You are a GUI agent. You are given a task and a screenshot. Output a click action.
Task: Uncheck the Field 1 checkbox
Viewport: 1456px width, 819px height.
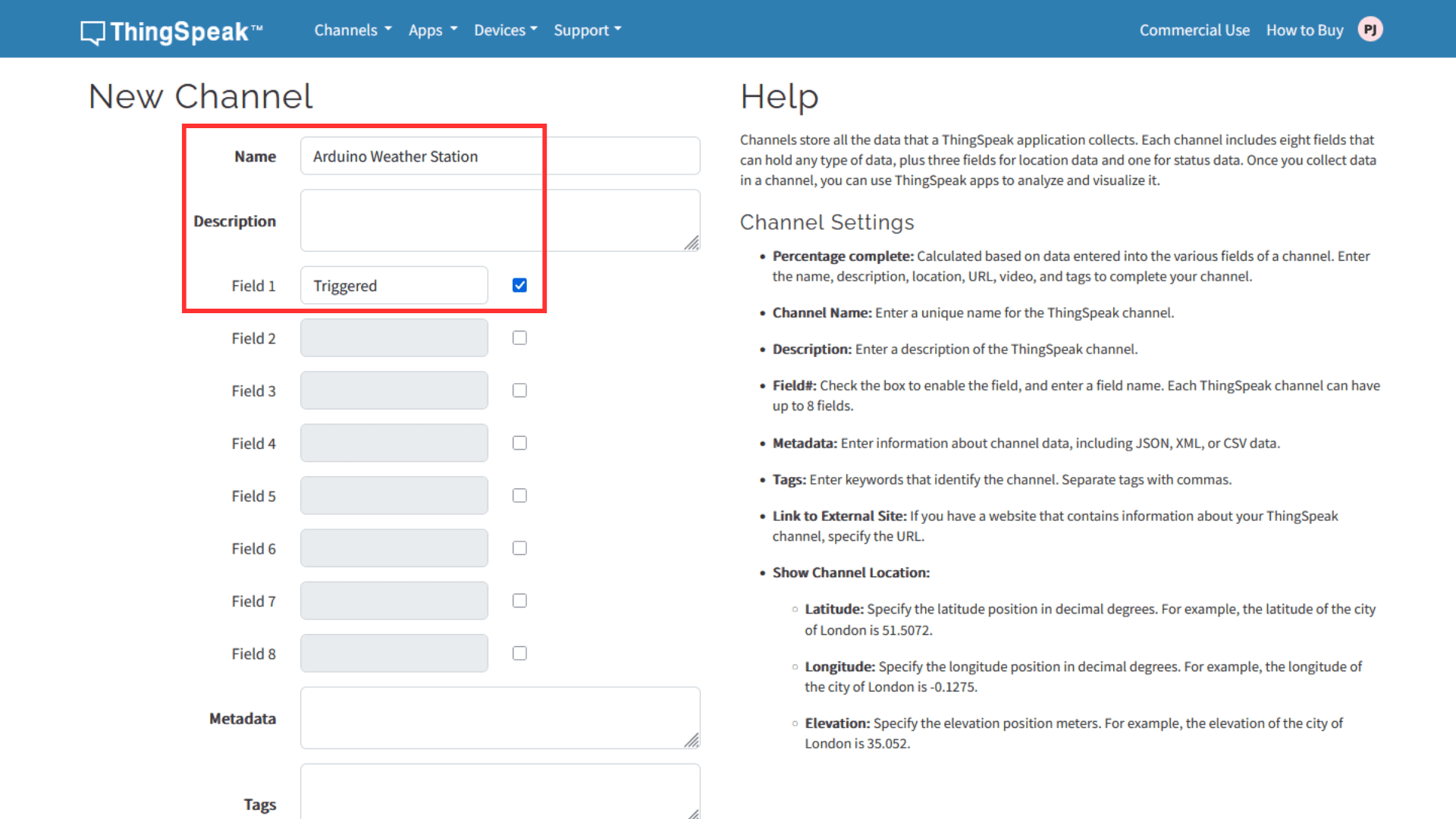click(519, 285)
